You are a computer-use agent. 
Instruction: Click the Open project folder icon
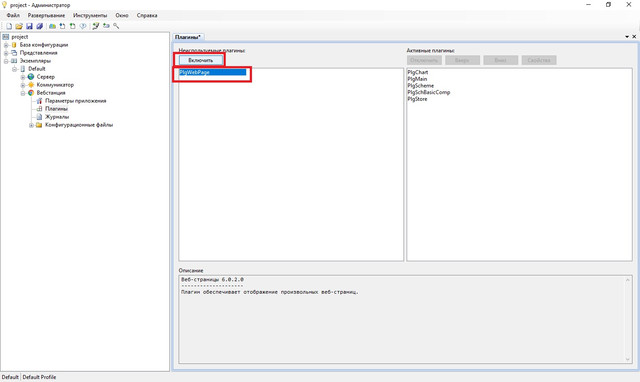(x=19, y=26)
